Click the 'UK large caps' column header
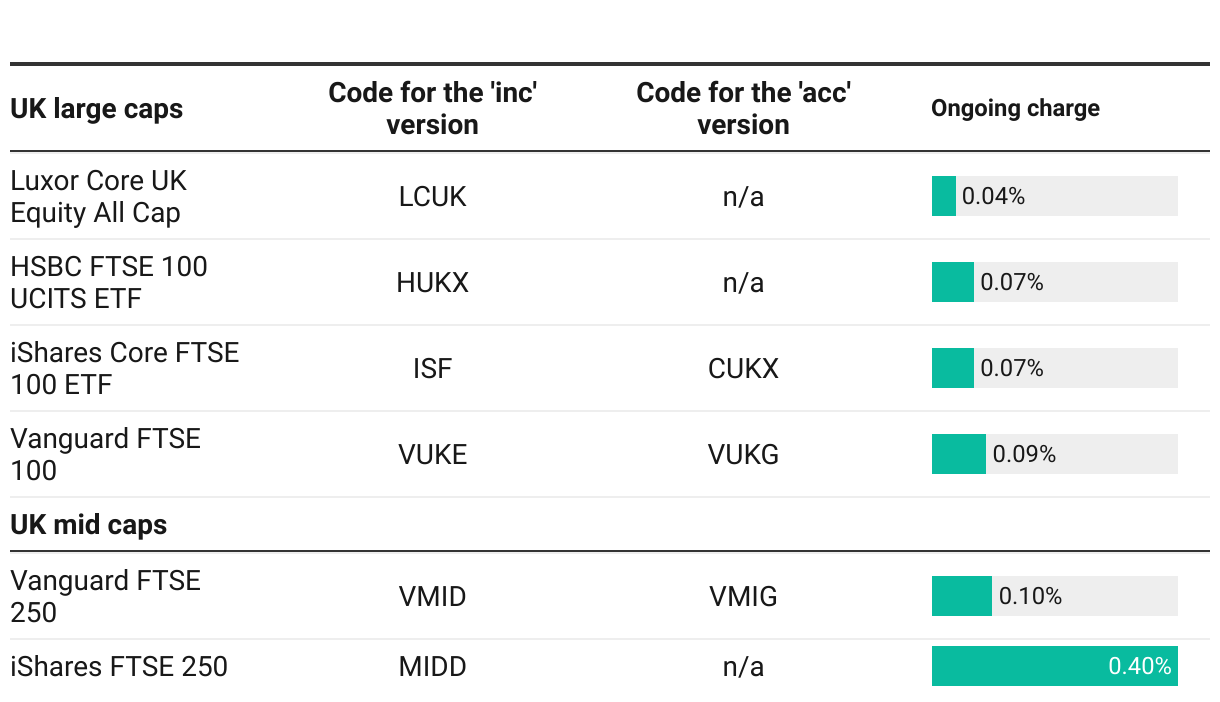The image size is (1220, 702). pos(96,108)
